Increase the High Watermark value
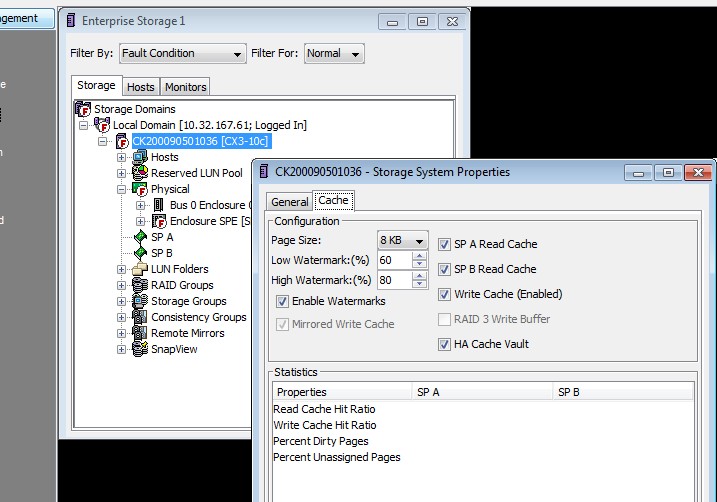717x502 pixels. tap(419, 276)
